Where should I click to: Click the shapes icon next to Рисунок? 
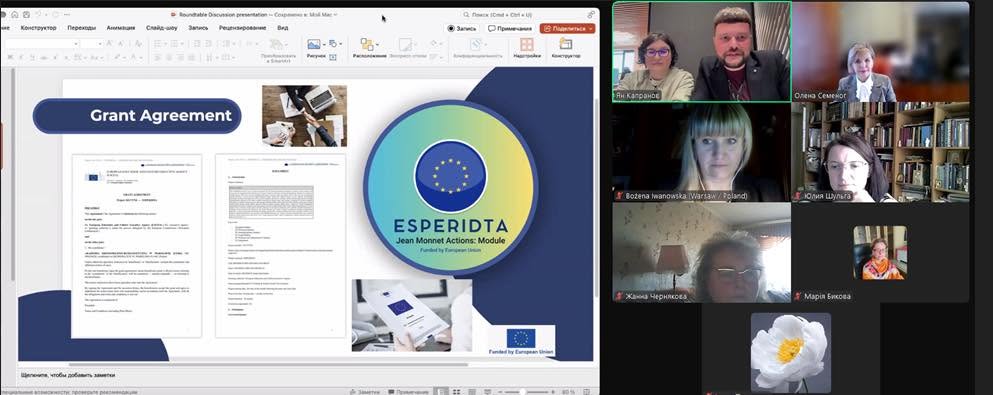click(x=332, y=44)
